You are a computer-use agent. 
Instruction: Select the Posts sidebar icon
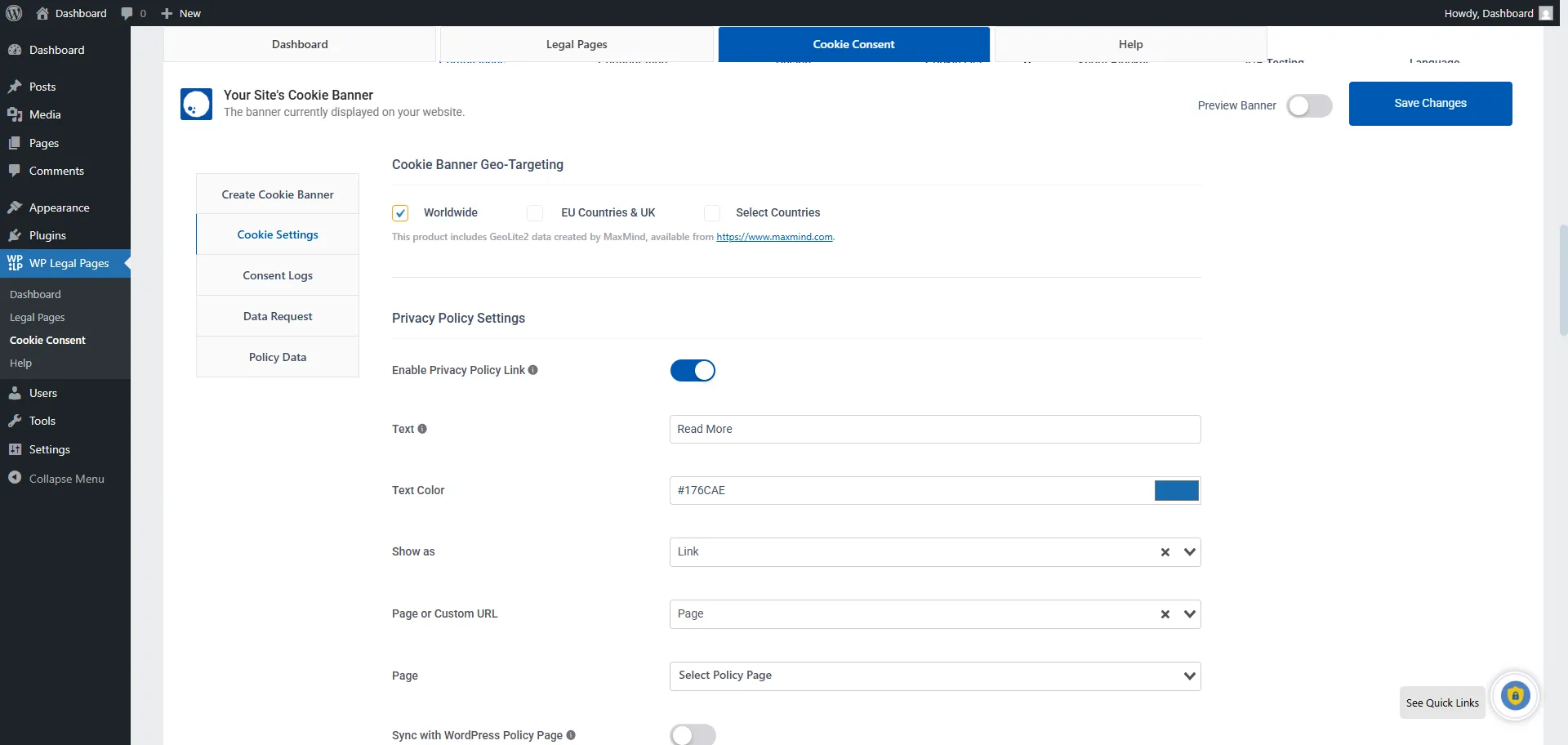click(x=15, y=87)
